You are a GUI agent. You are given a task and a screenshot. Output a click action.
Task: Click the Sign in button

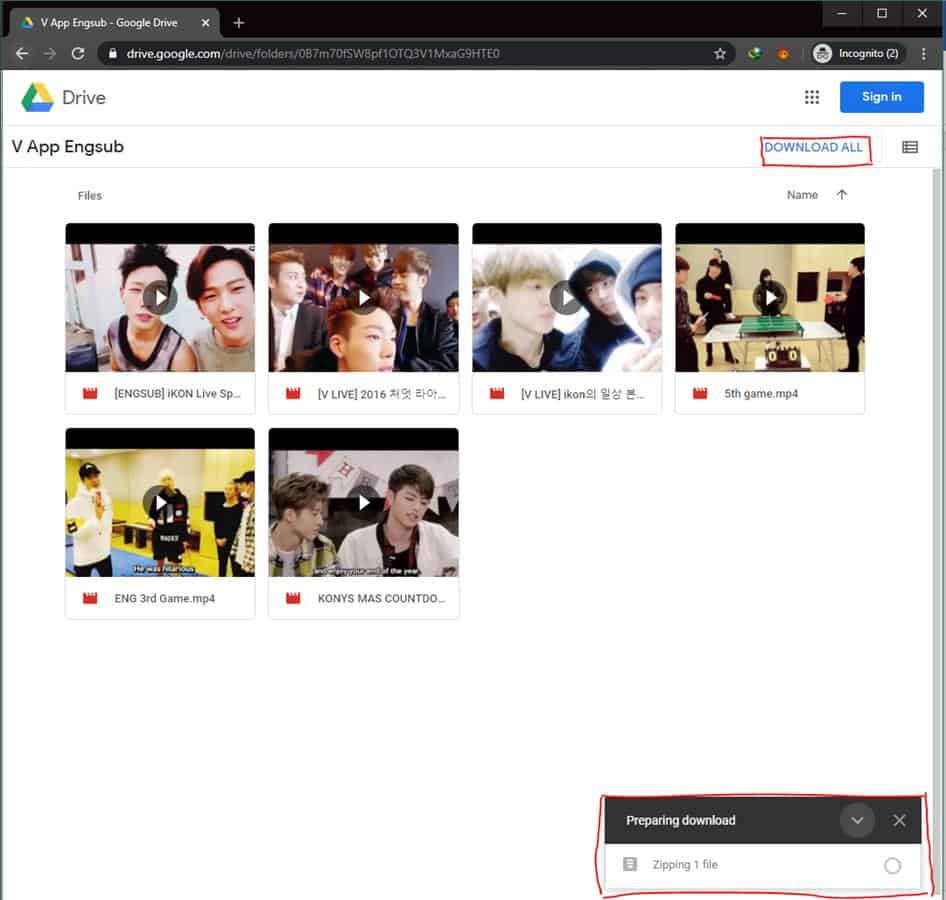click(881, 97)
